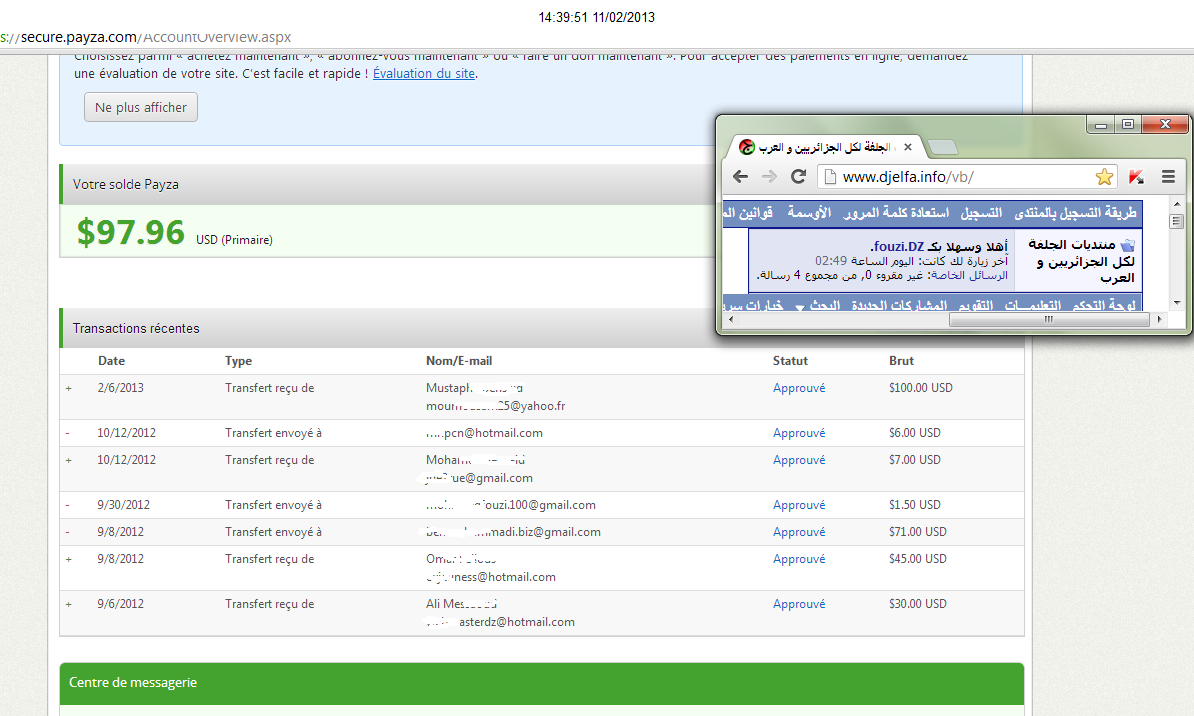Screen dimensions: 1194x716
Task: Click the page icon beside www.djelfa.info
Action: pyautogui.click(x=830, y=177)
